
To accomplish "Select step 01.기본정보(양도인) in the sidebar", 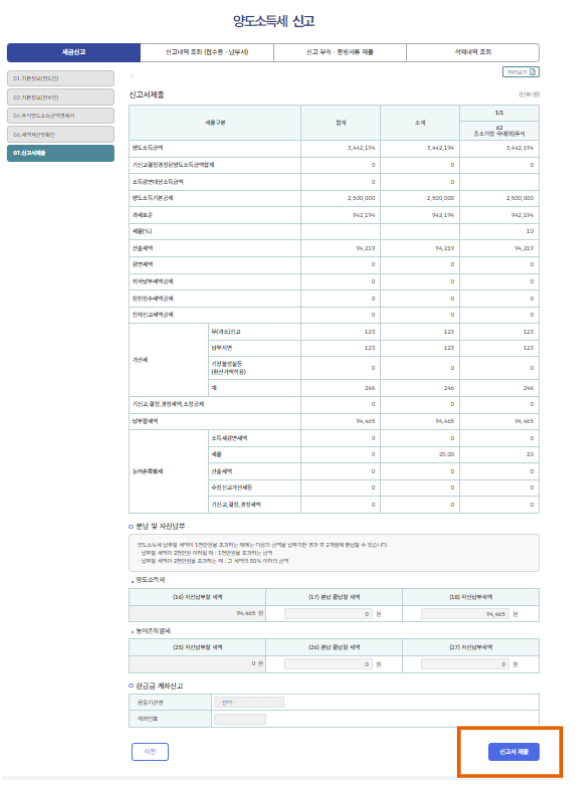I will point(60,78).
